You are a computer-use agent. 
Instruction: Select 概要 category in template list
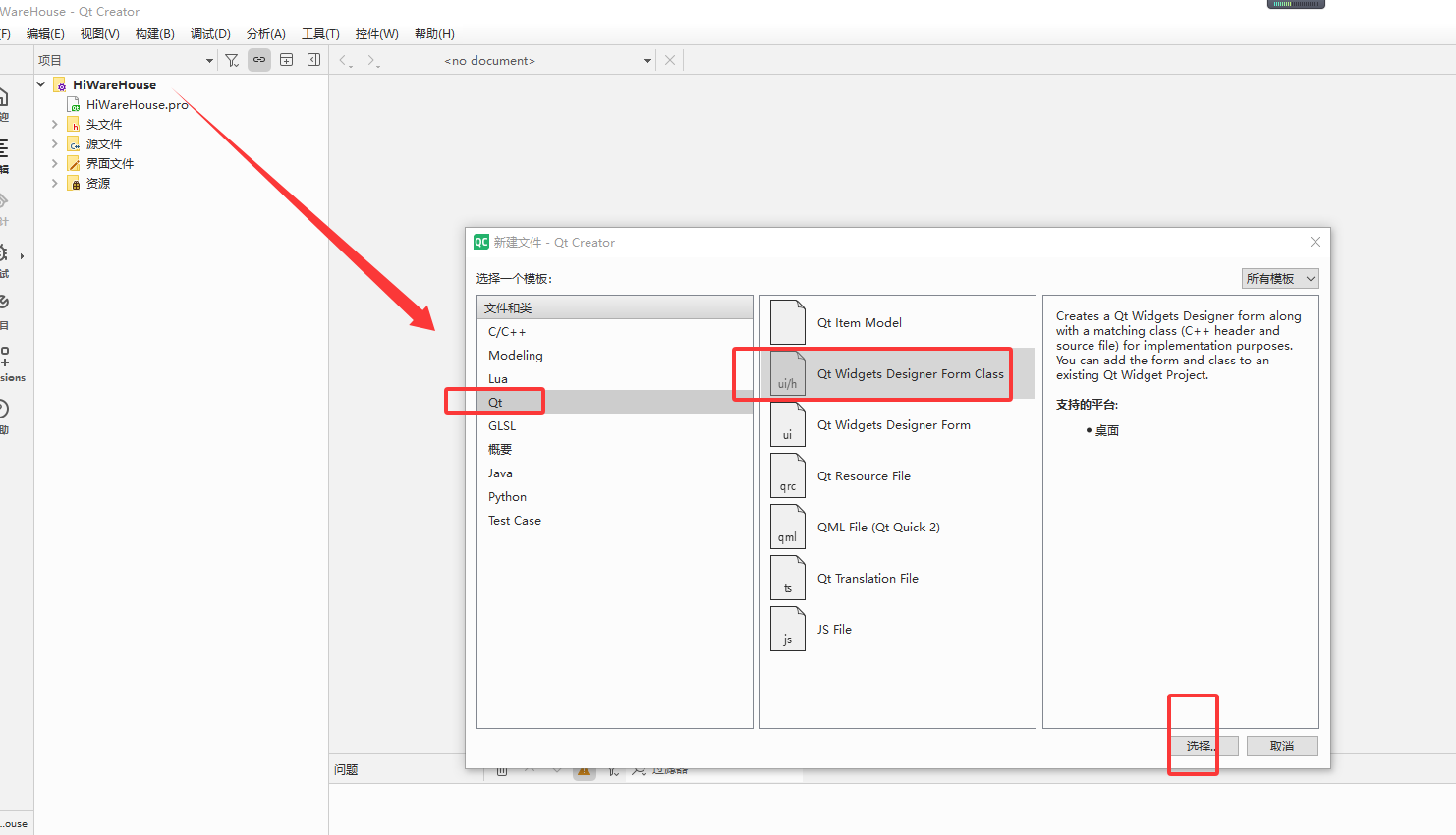[615, 449]
